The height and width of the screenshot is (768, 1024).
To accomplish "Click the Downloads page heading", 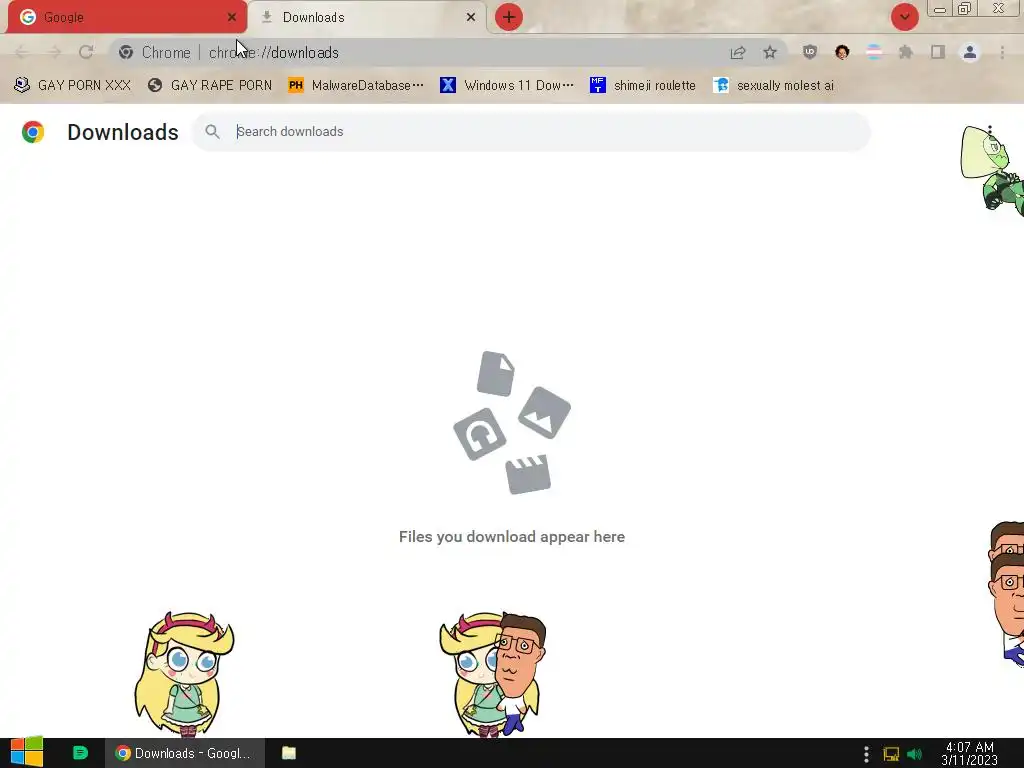I will [123, 132].
